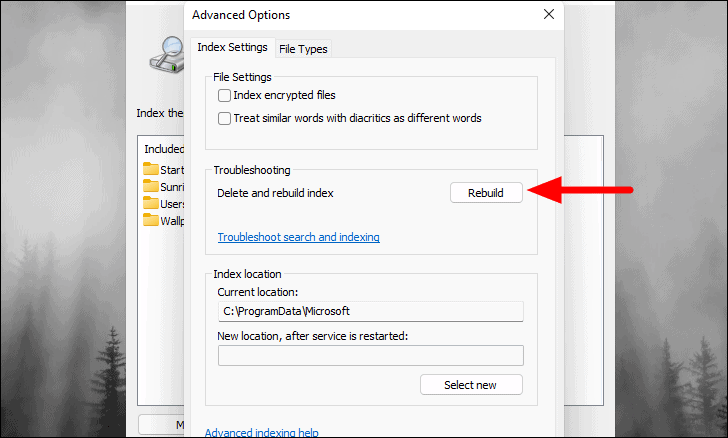Viewport: 728px width, 438px height.
Task: Enable Index encrypted files checkbox
Action: pos(224,96)
